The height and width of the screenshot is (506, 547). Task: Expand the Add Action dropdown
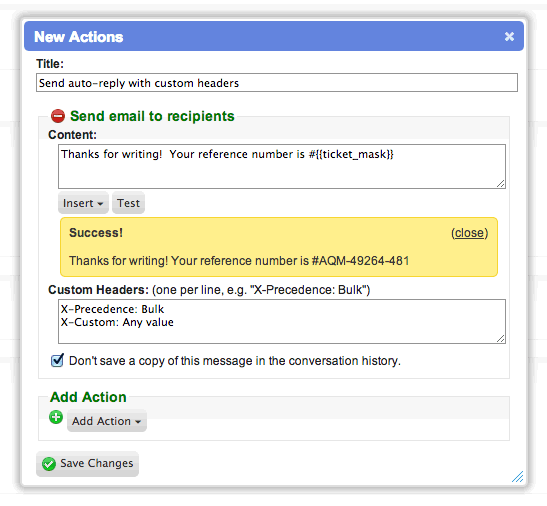pos(107,421)
